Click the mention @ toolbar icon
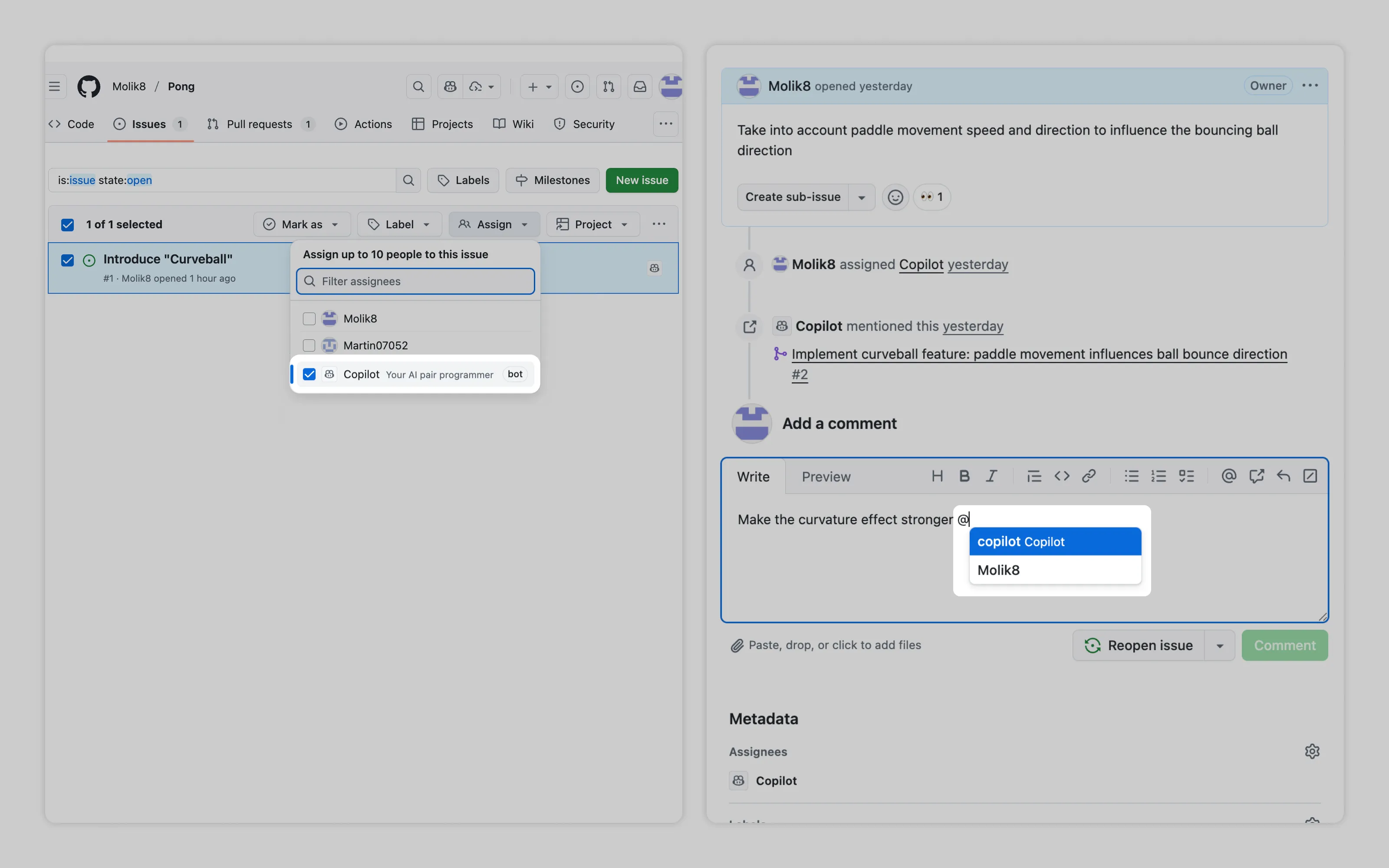The width and height of the screenshot is (1389, 868). click(x=1228, y=476)
